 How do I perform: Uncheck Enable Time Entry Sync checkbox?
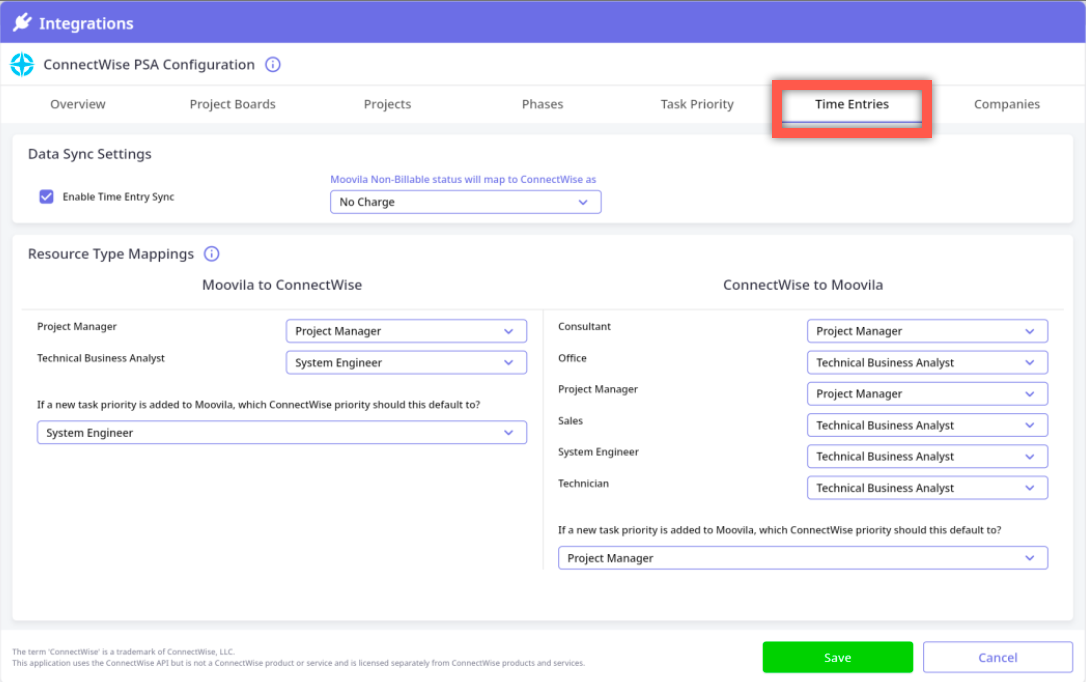[46, 197]
